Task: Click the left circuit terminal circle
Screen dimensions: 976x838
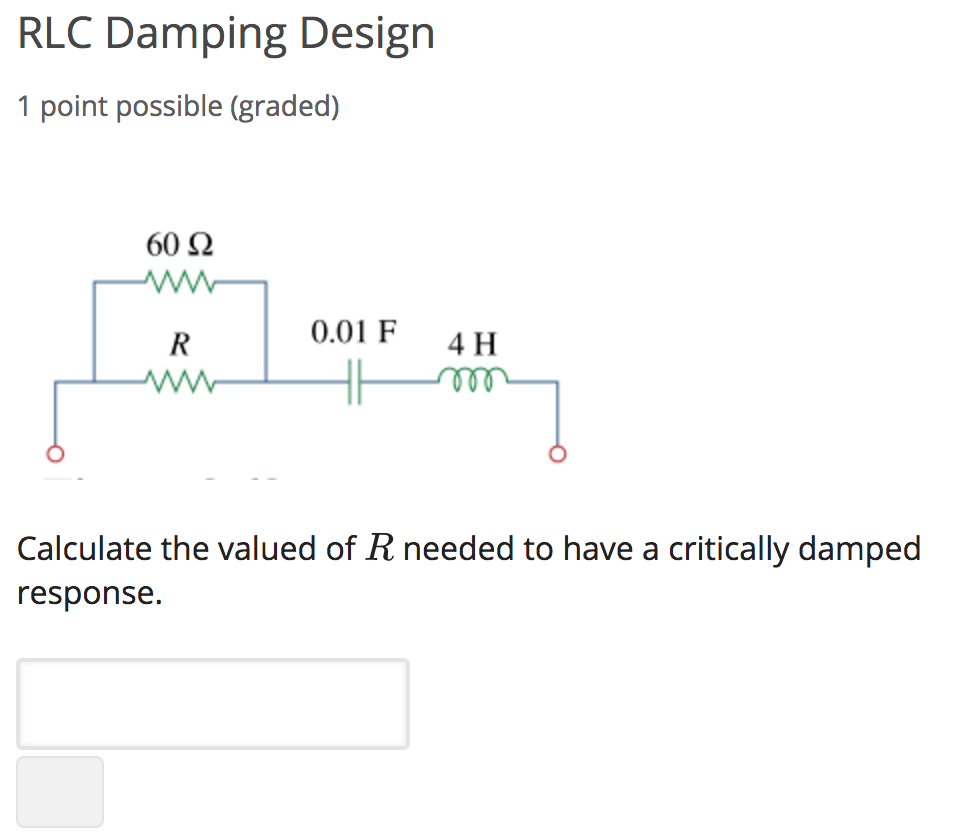Action: 56,452
